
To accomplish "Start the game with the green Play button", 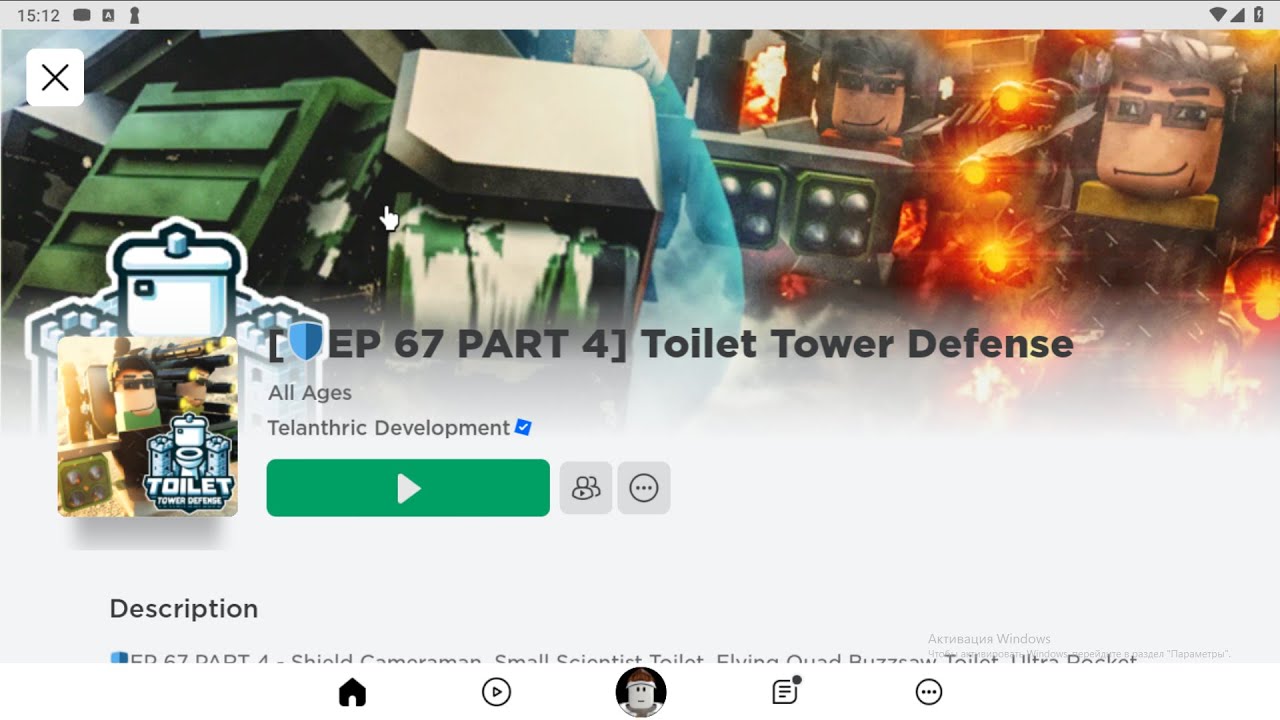I will pyautogui.click(x=408, y=488).
